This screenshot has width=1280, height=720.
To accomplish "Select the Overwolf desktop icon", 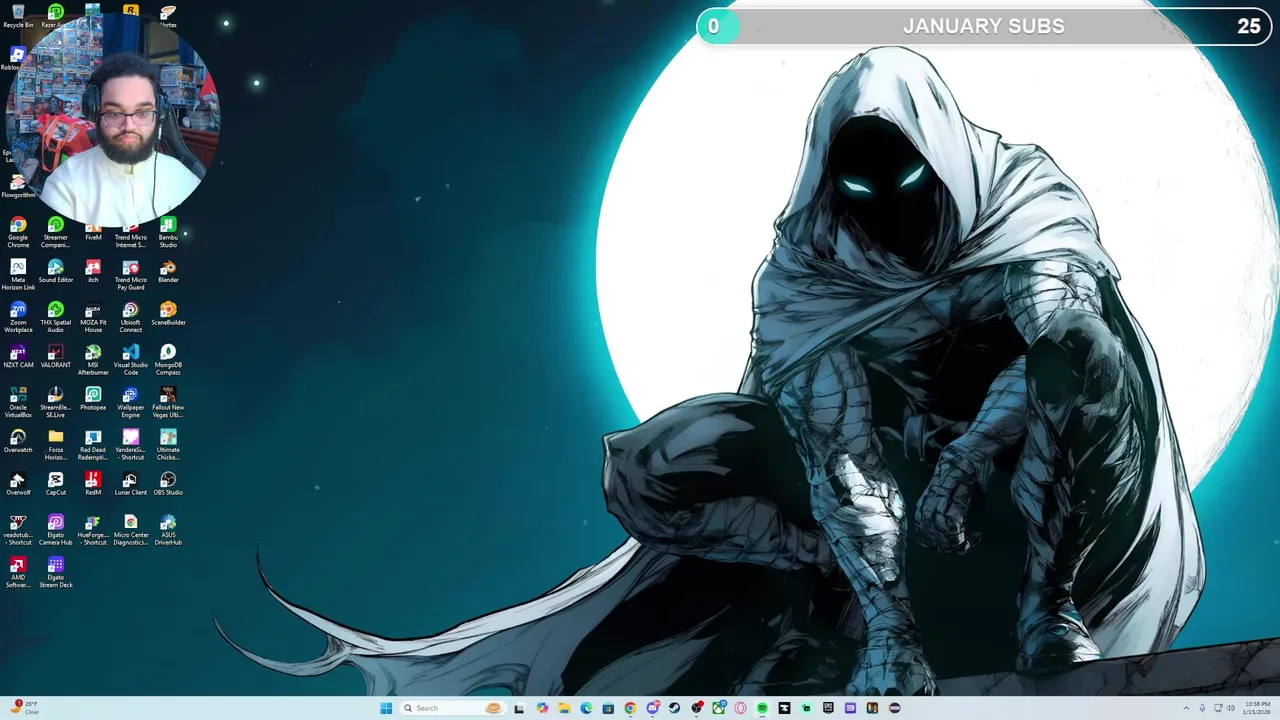I will 18,484.
